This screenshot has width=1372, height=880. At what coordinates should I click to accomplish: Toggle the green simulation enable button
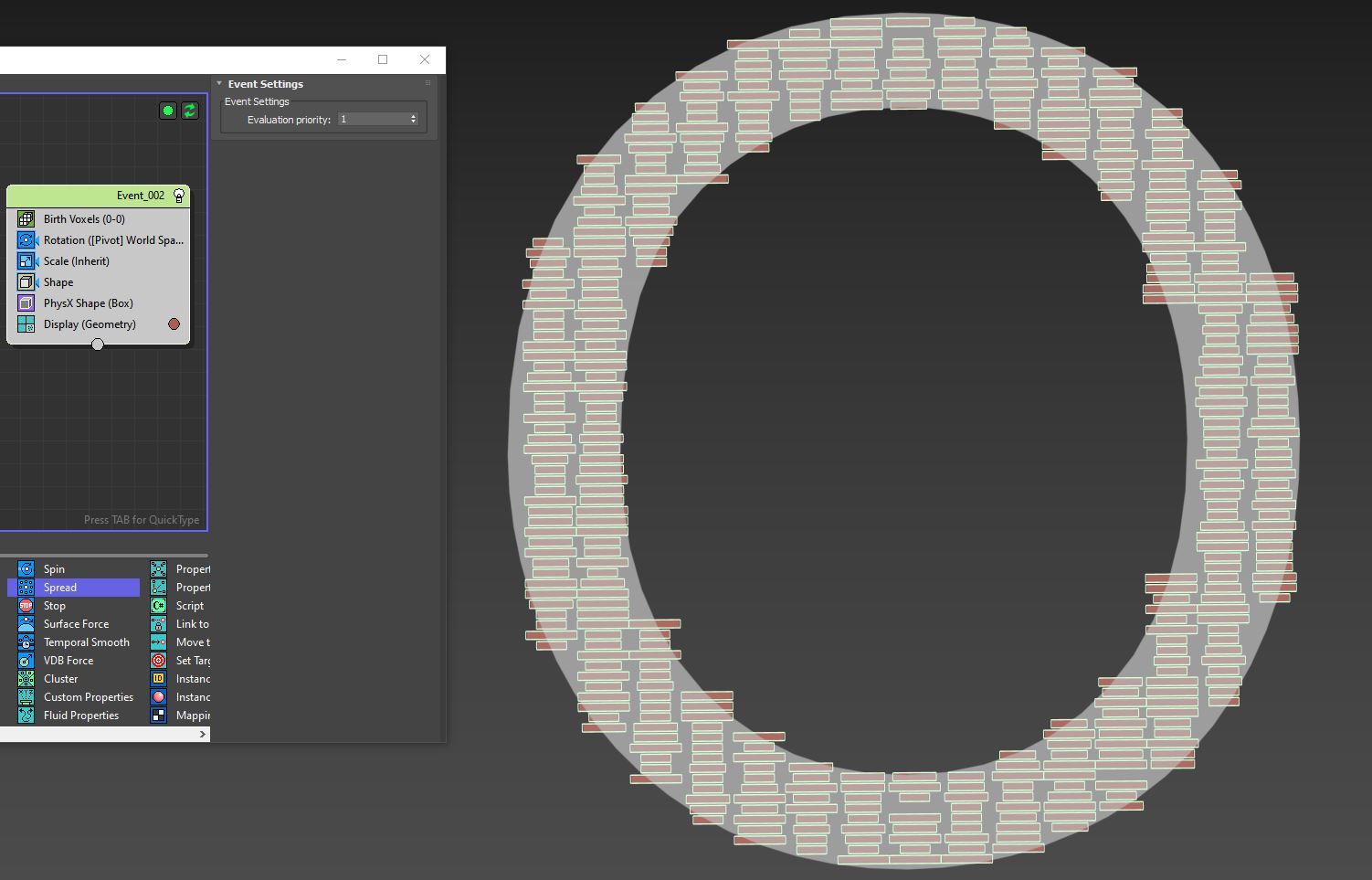coord(168,111)
